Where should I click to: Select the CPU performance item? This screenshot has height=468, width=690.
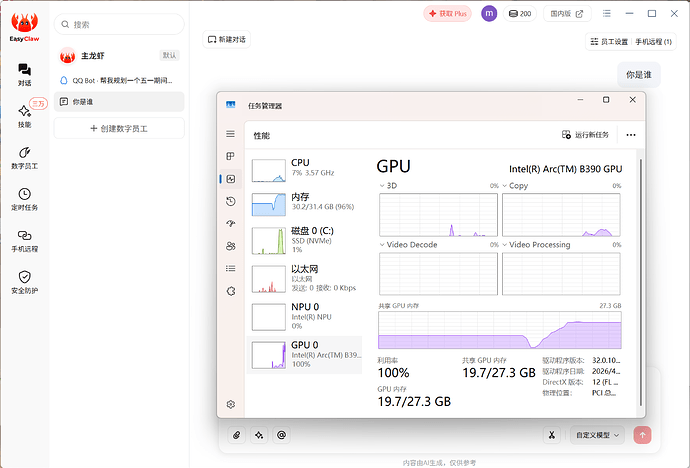[x=305, y=170]
